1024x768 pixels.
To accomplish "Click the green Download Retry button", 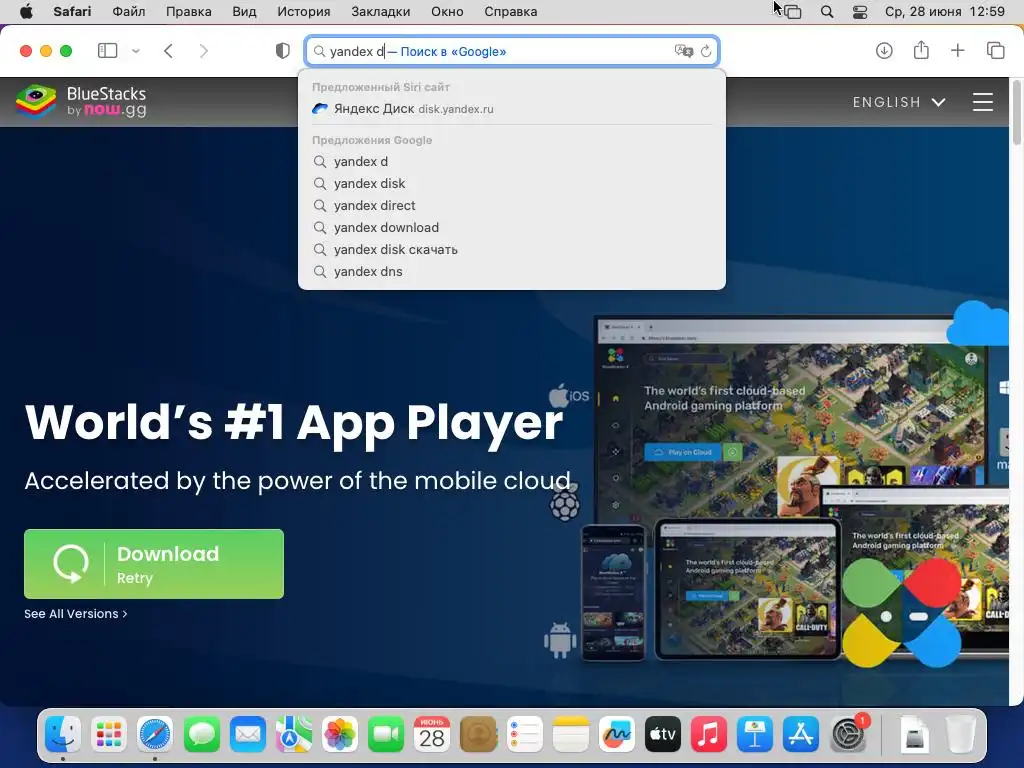I will pyautogui.click(x=154, y=564).
